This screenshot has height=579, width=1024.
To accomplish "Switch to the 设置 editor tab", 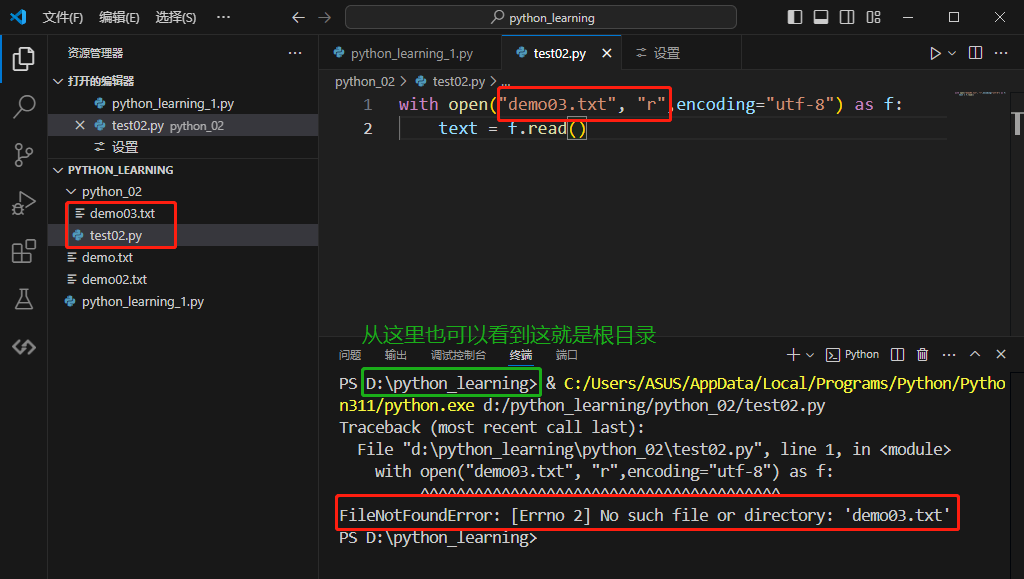I will pyautogui.click(x=666, y=53).
